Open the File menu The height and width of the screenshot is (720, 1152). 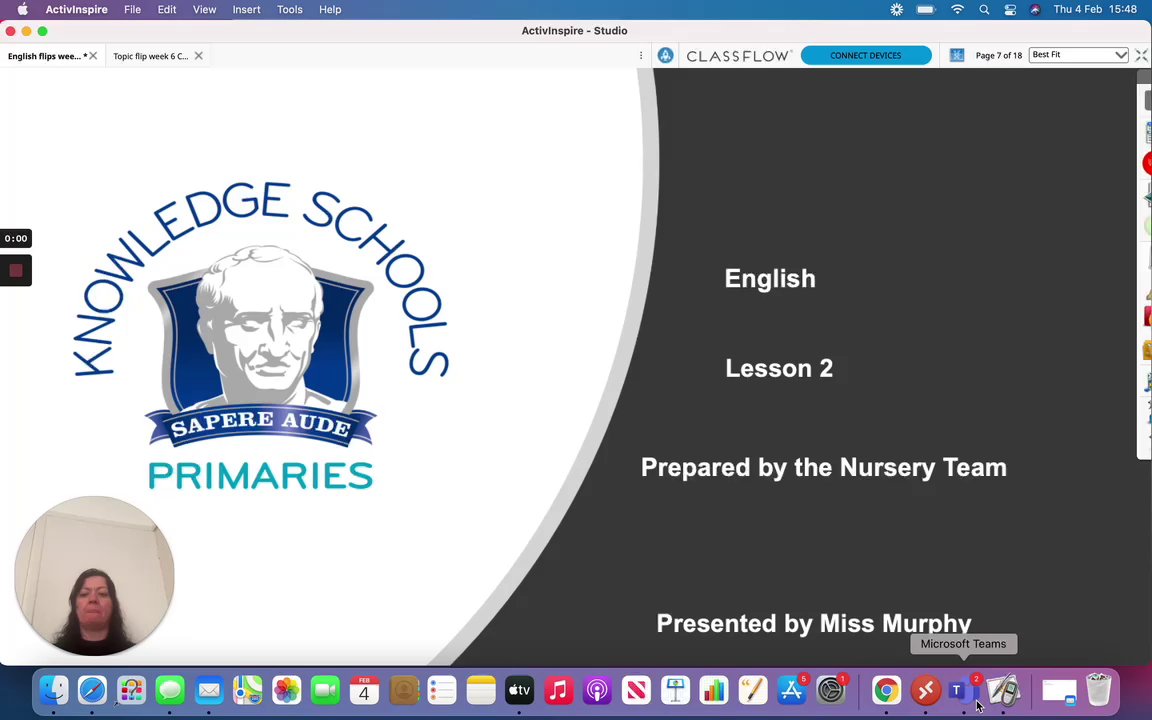(132, 10)
